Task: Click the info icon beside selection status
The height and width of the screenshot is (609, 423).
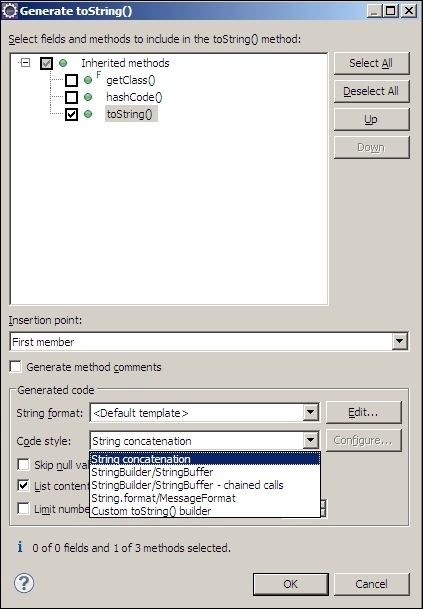Action: click(x=20, y=547)
